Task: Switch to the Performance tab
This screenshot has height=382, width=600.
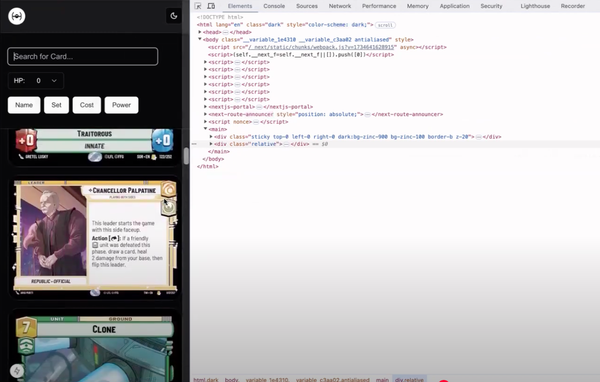Action: point(379,6)
